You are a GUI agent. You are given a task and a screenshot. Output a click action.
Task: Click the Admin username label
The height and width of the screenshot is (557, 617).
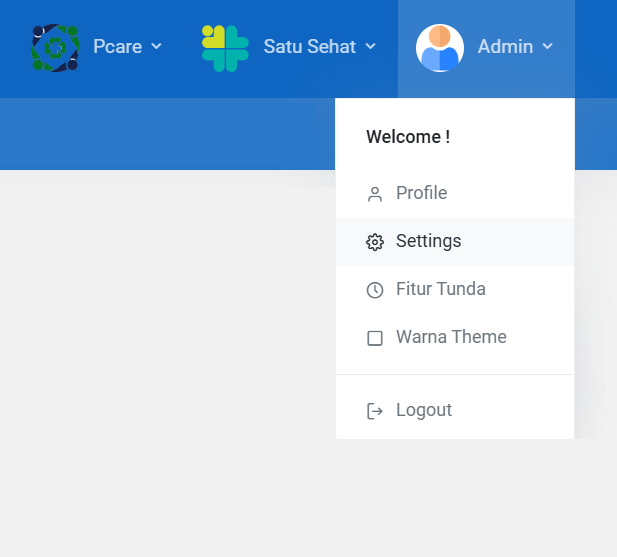coord(505,46)
